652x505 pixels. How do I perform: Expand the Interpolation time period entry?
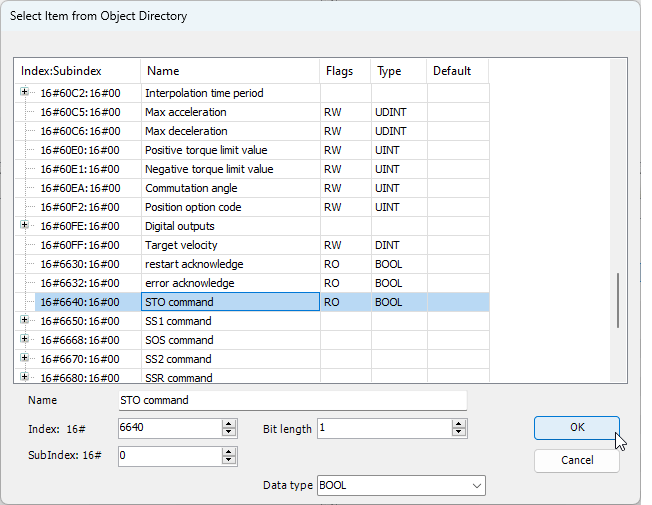tap(25, 93)
